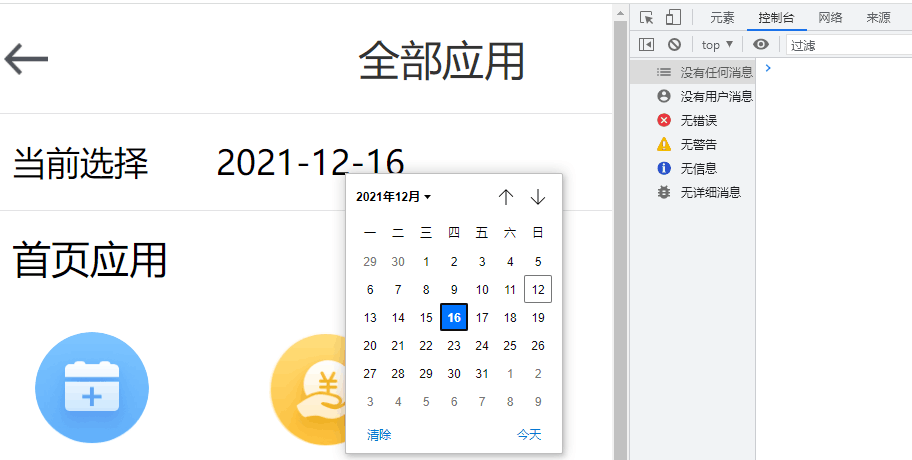Image resolution: width=912 pixels, height=460 pixels.
Task: Open the top context dropdown
Action: [x=717, y=44]
